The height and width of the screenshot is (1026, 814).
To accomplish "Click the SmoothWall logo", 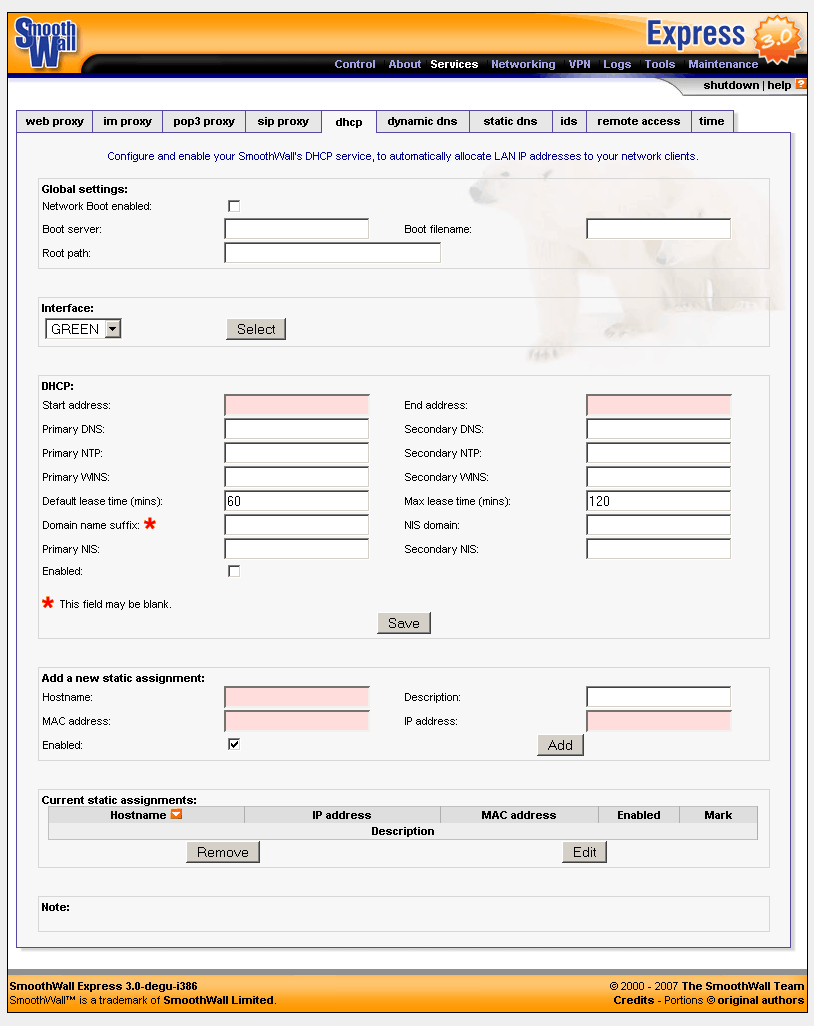I will [x=46, y=43].
